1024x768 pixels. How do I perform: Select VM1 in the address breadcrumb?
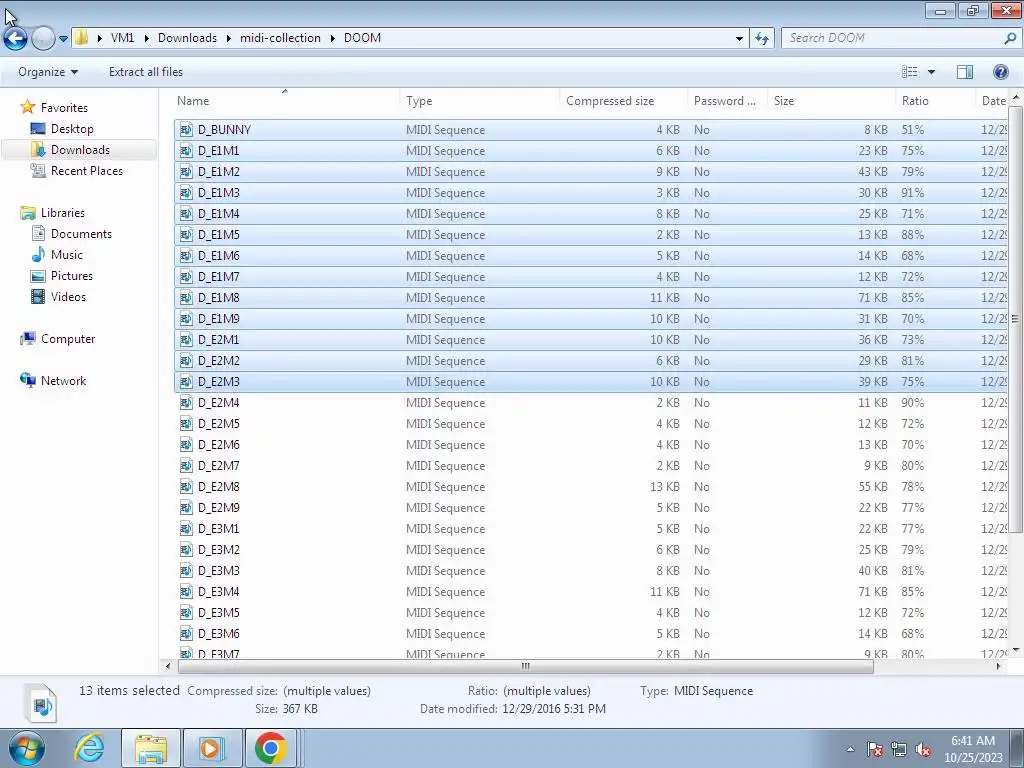(x=122, y=38)
